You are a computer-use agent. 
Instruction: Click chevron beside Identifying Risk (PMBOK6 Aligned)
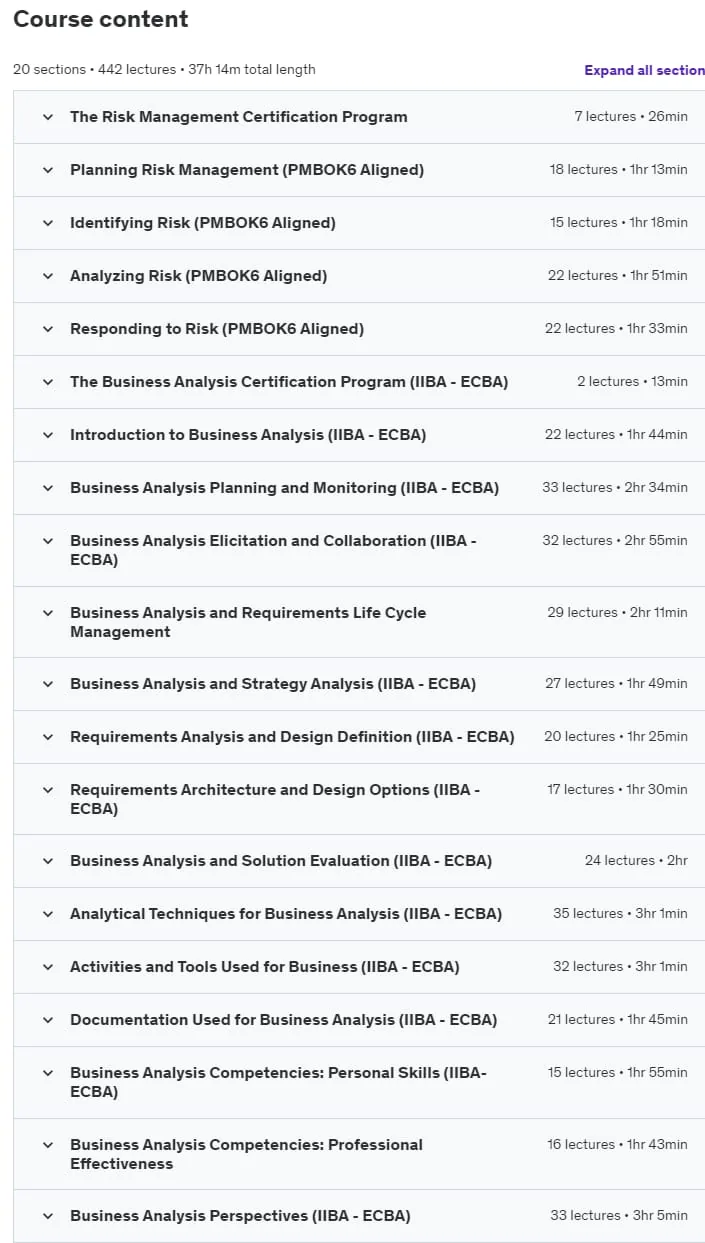click(47, 223)
